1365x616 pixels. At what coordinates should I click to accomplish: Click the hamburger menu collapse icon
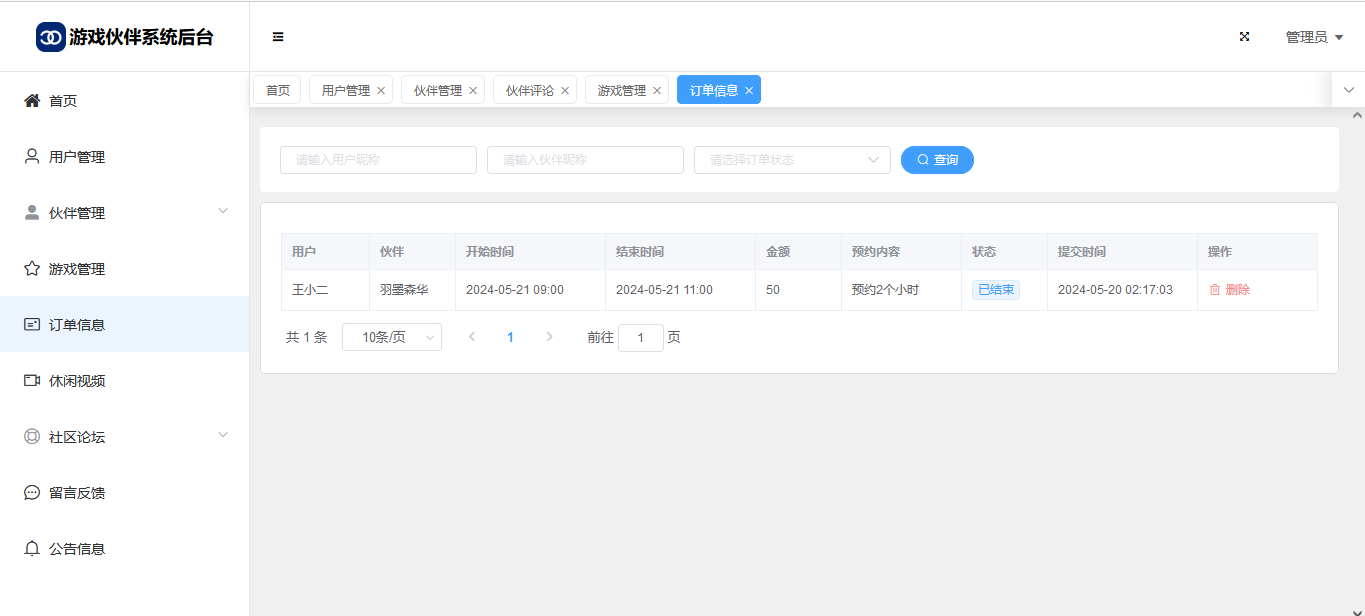click(278, 37)
